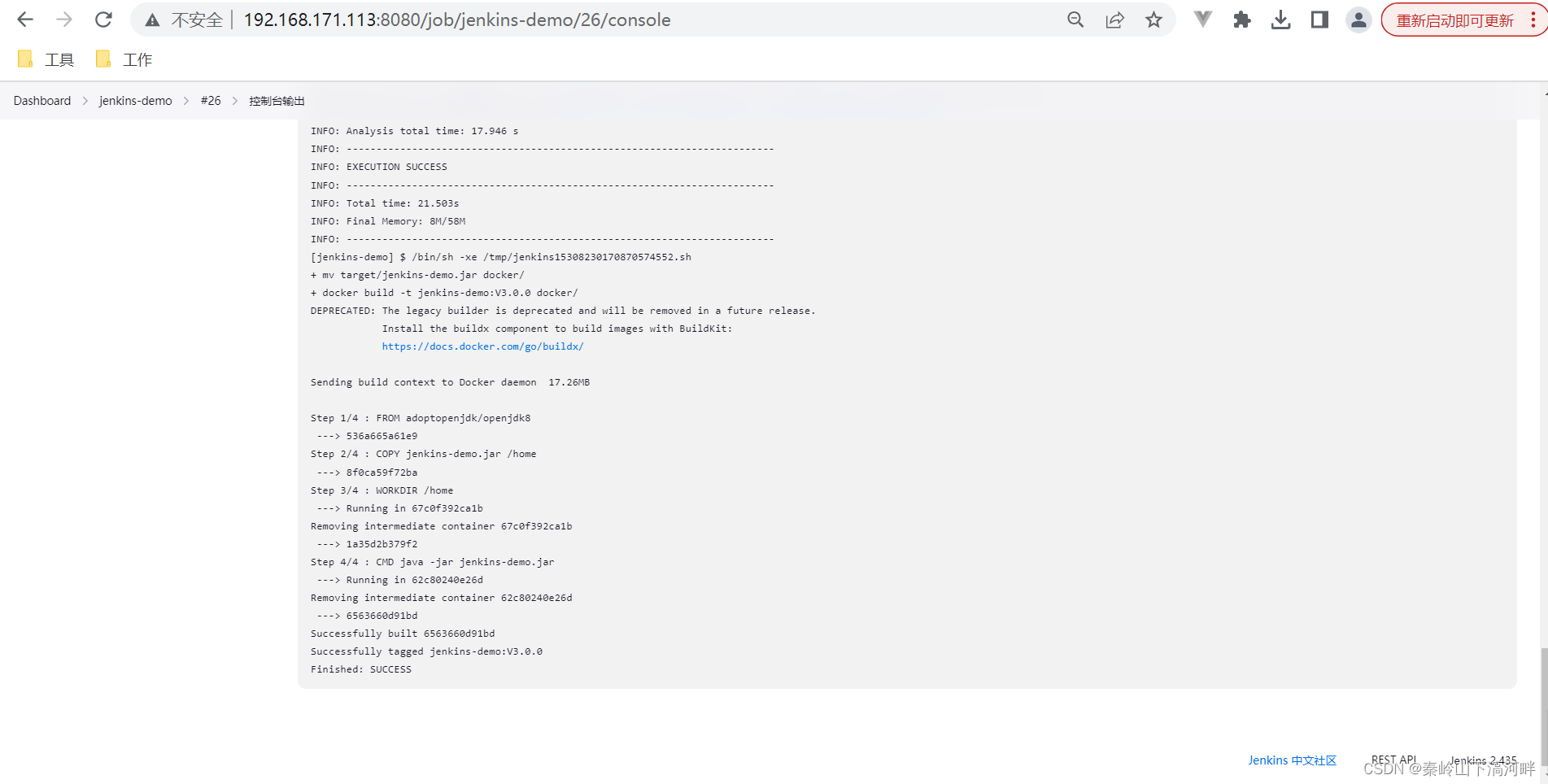Image resolution: width=1548 pixels, height=784 pixels.
Task: Click the zoom magnifier in the address bar
Action: [x=1075, y=20]
